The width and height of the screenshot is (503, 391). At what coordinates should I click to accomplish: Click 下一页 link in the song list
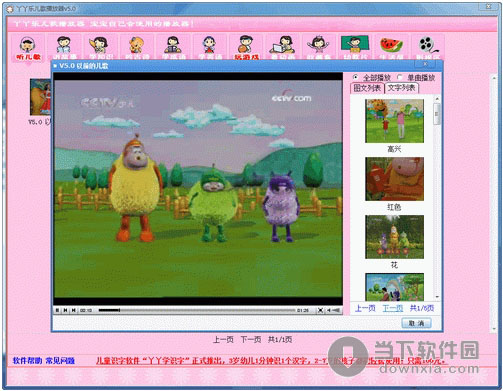coord(393,308)
